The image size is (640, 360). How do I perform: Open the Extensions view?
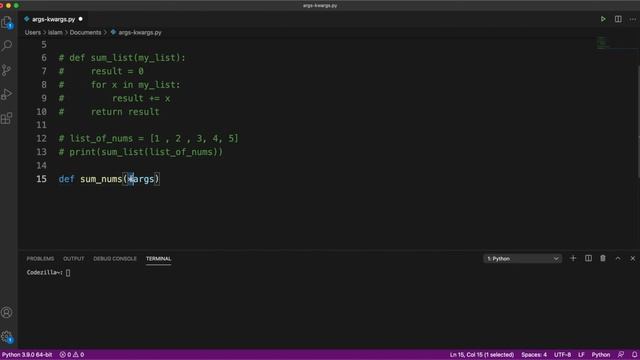point(7,118)
